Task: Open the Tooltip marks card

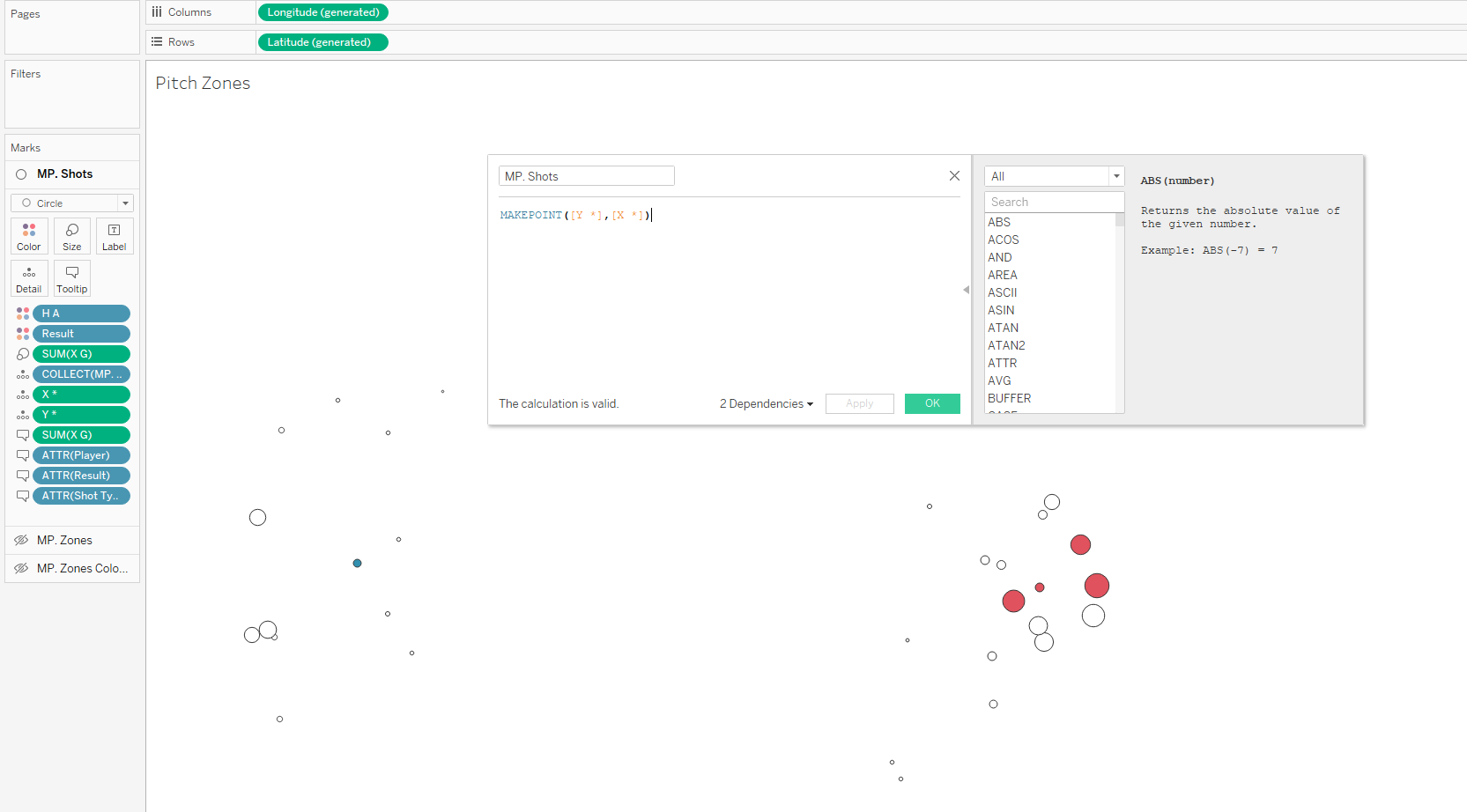Action: (x=72, y=278)
